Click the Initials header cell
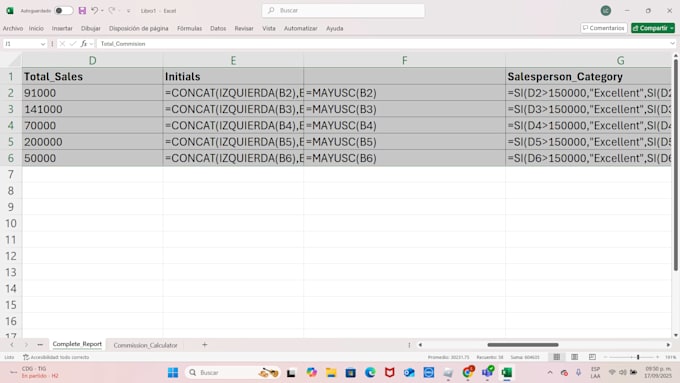The width and height of the screenshot is (680, 383). tap(233, 76)
